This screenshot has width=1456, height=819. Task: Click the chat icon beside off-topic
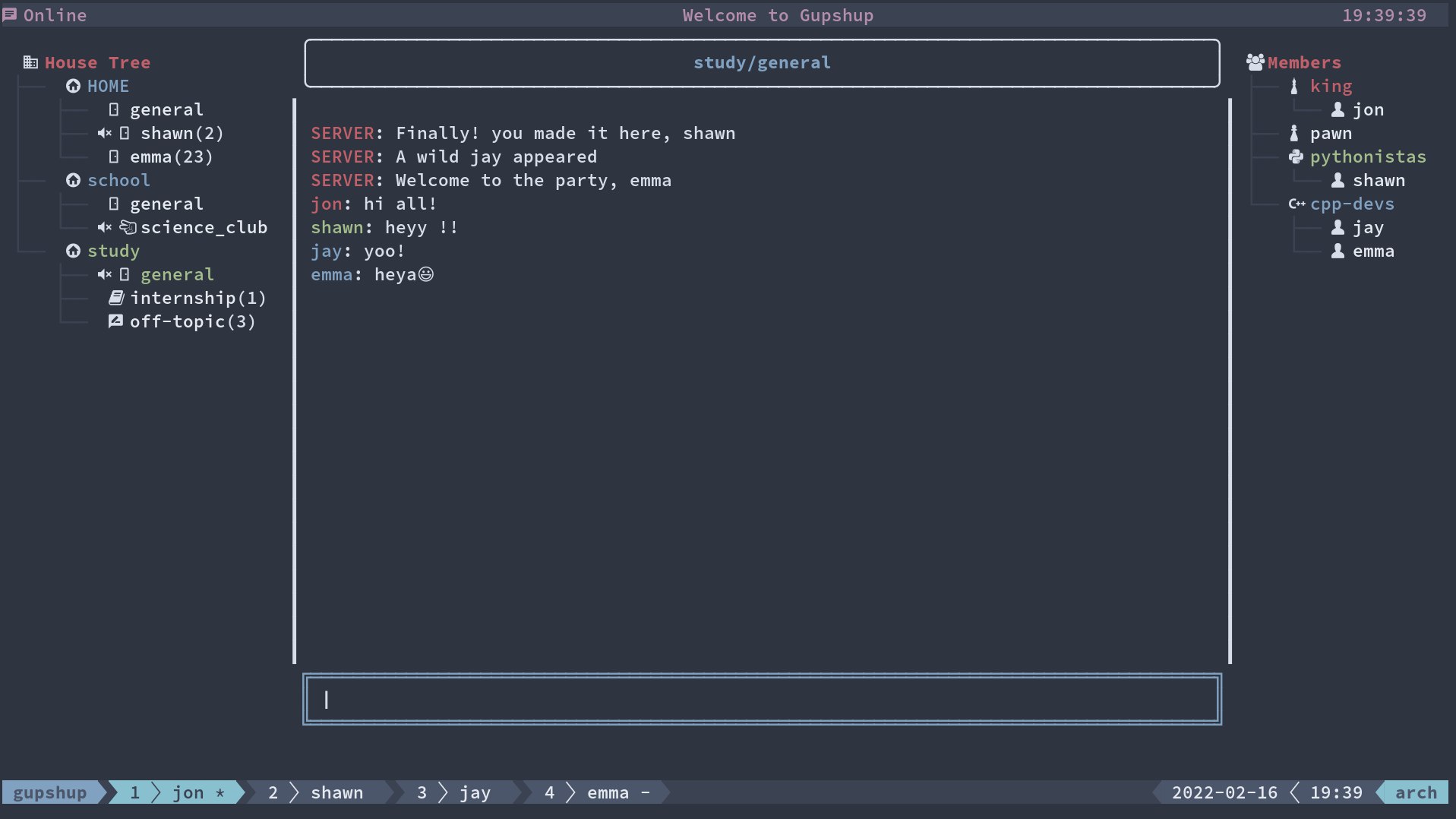point(115,321)
